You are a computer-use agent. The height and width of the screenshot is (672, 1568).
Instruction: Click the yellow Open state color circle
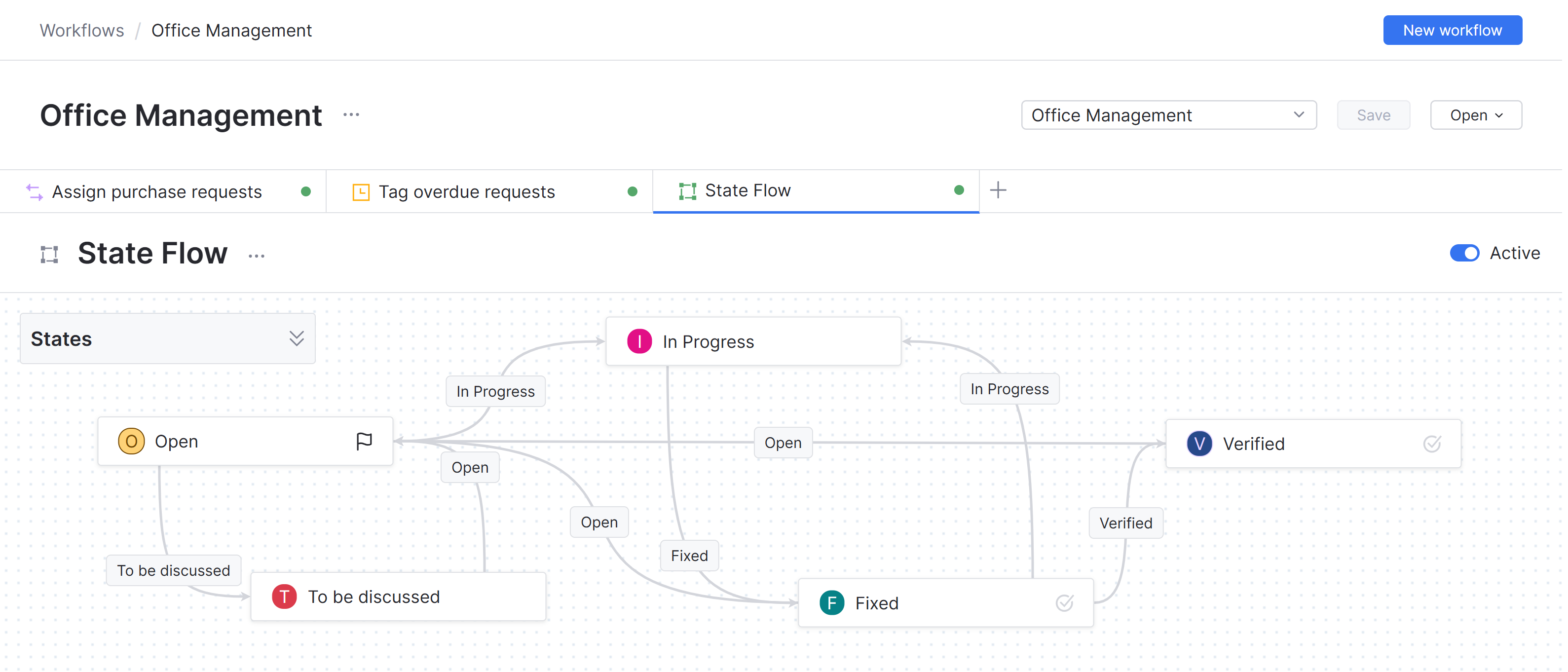131,441
